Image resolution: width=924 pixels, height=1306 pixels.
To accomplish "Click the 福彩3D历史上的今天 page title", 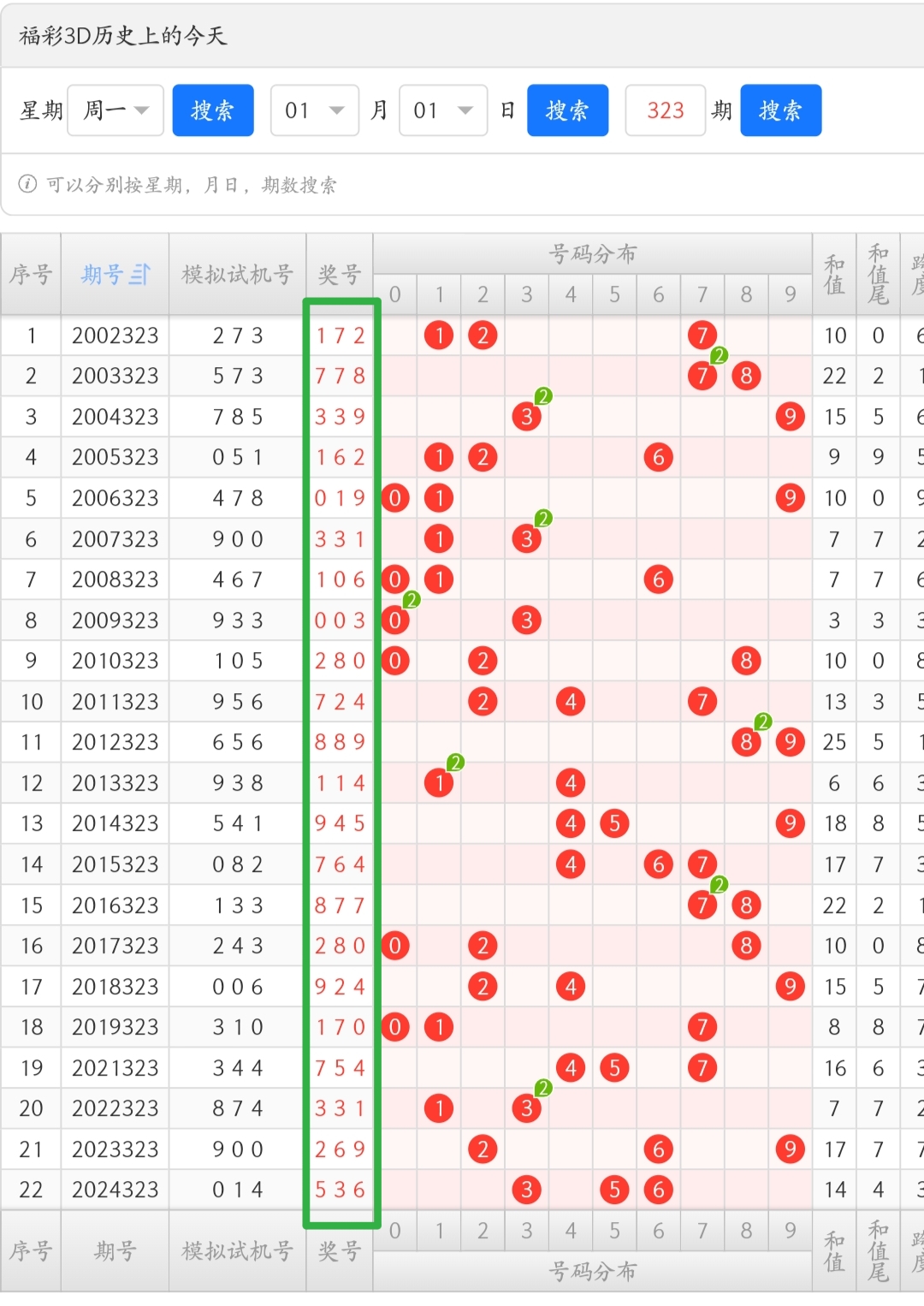I will [x=123, y=35].
